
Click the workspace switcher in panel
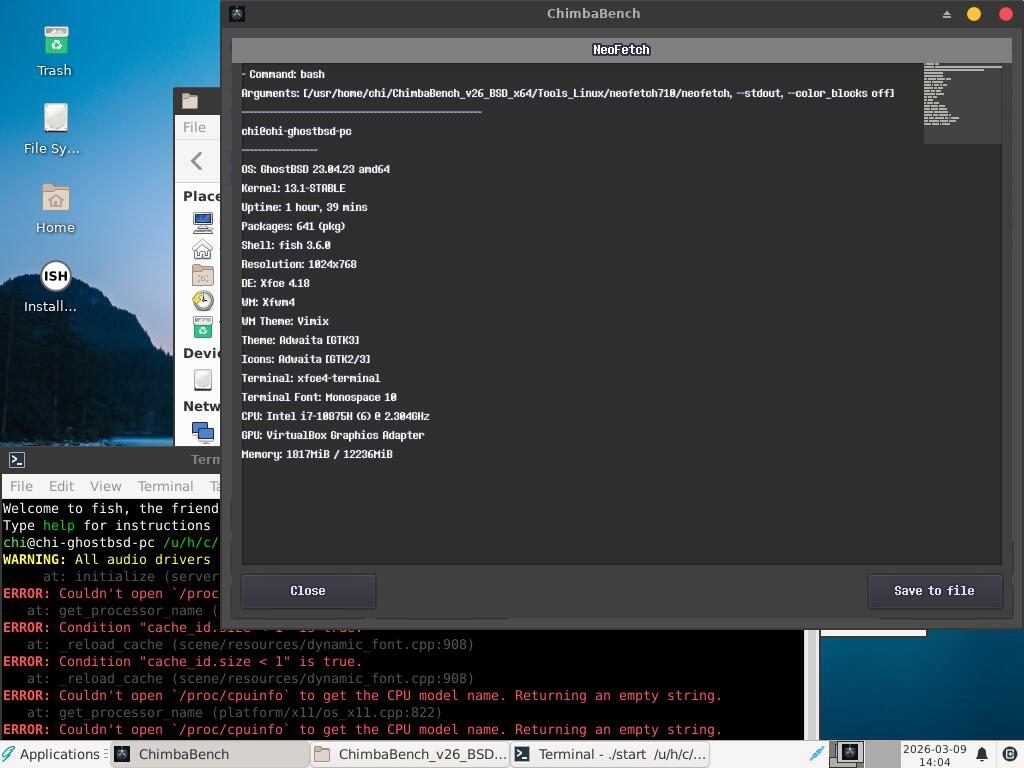[847, 754]
